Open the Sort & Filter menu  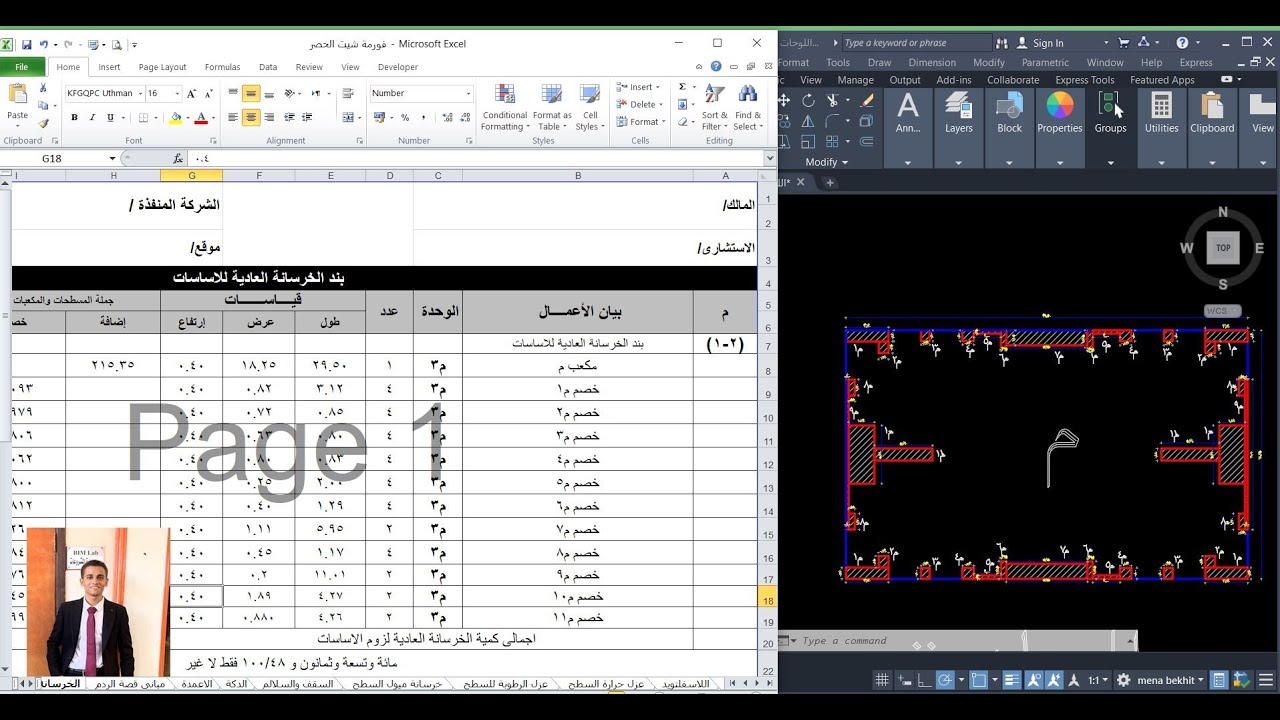(x=715, y=108)
